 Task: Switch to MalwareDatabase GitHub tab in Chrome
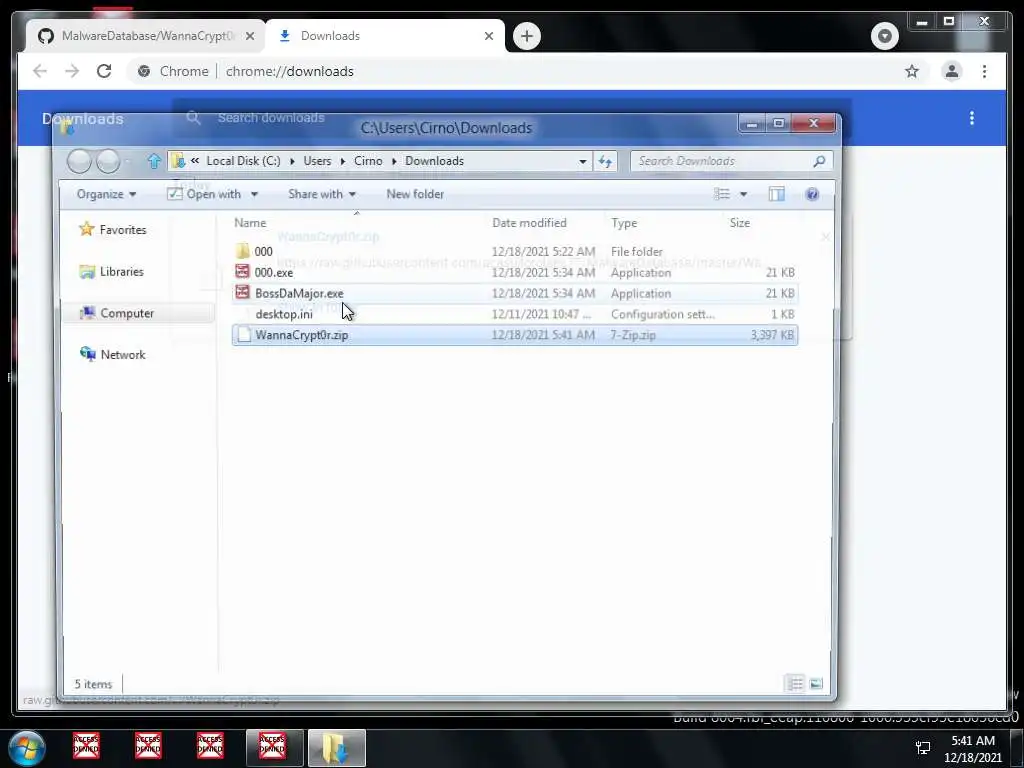(146, 36)
